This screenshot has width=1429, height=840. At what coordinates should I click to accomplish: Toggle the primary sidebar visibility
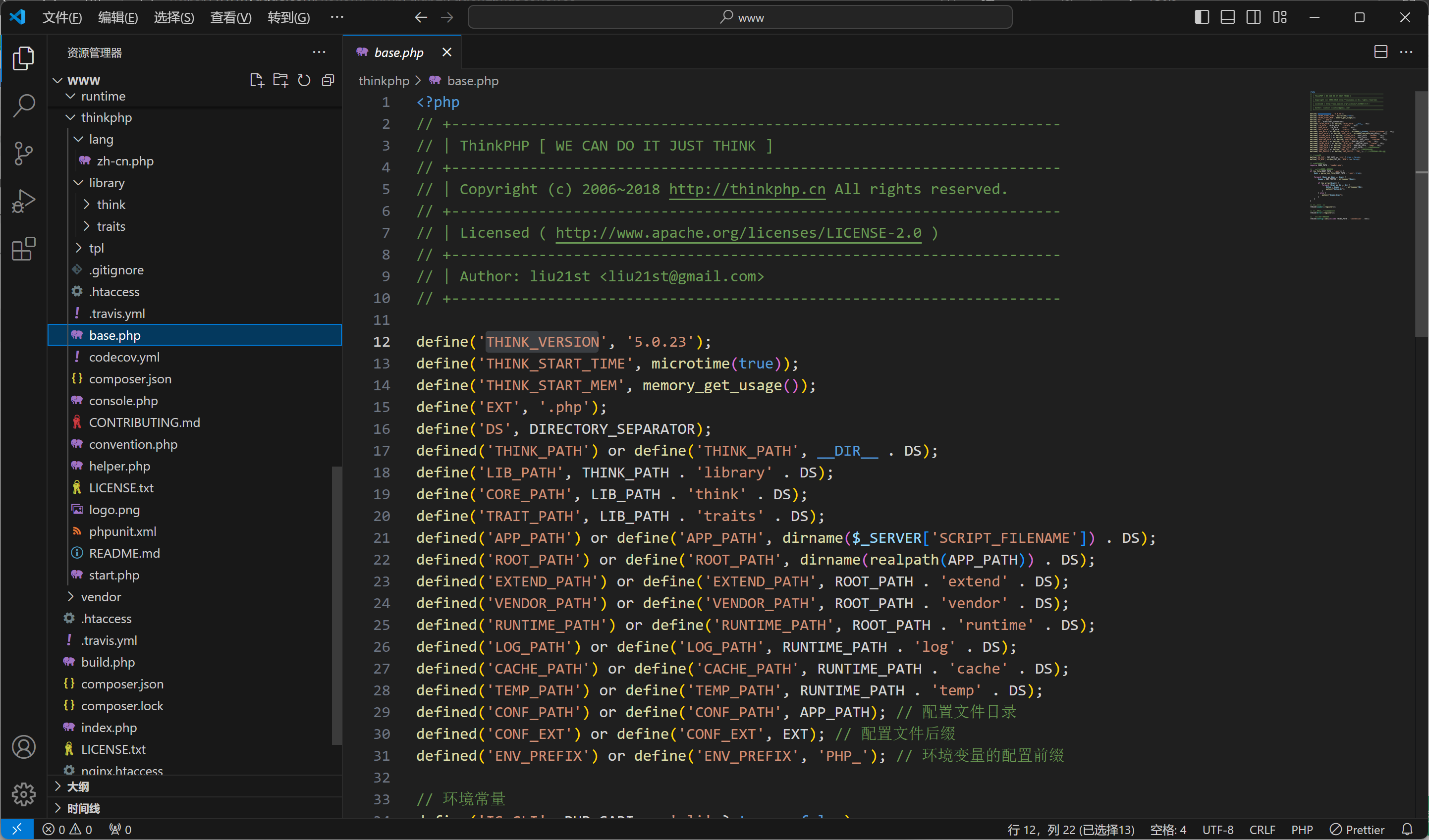tap(1202, 17)
